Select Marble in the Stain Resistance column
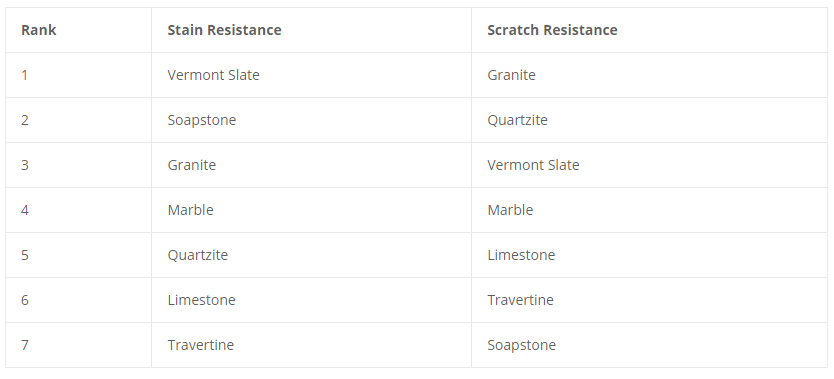The image size is (834, 379). (190, 210)
